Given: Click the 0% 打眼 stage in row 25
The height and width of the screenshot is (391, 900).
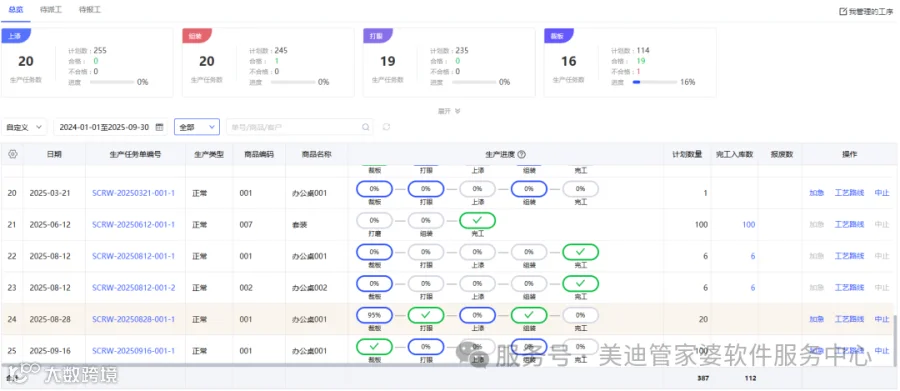Looking at the screenshot, I should 425,347.
